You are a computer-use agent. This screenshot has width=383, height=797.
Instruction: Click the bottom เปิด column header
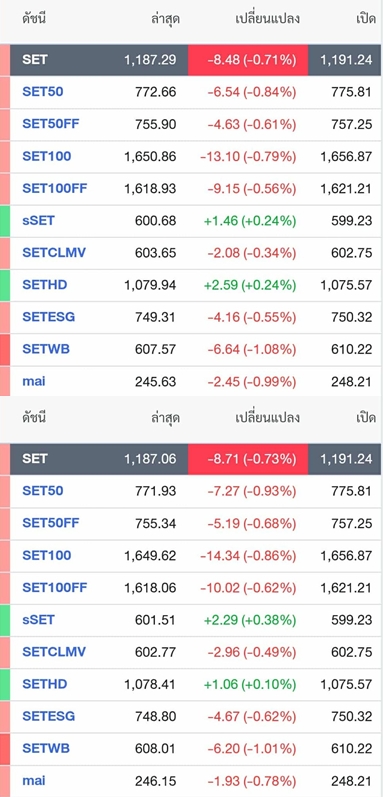(x=366, y=418)
